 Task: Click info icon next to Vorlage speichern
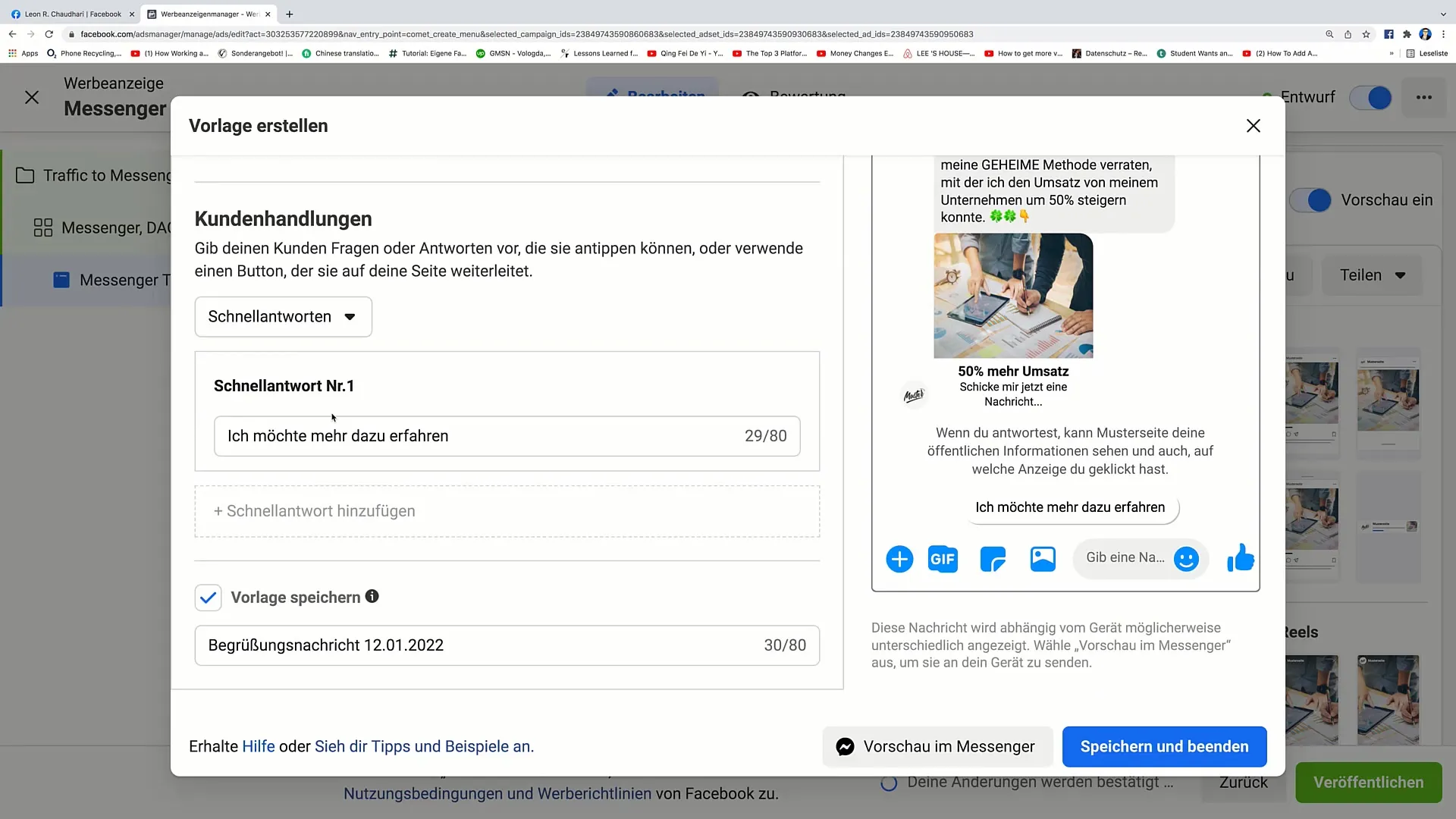tap(372, 596)
